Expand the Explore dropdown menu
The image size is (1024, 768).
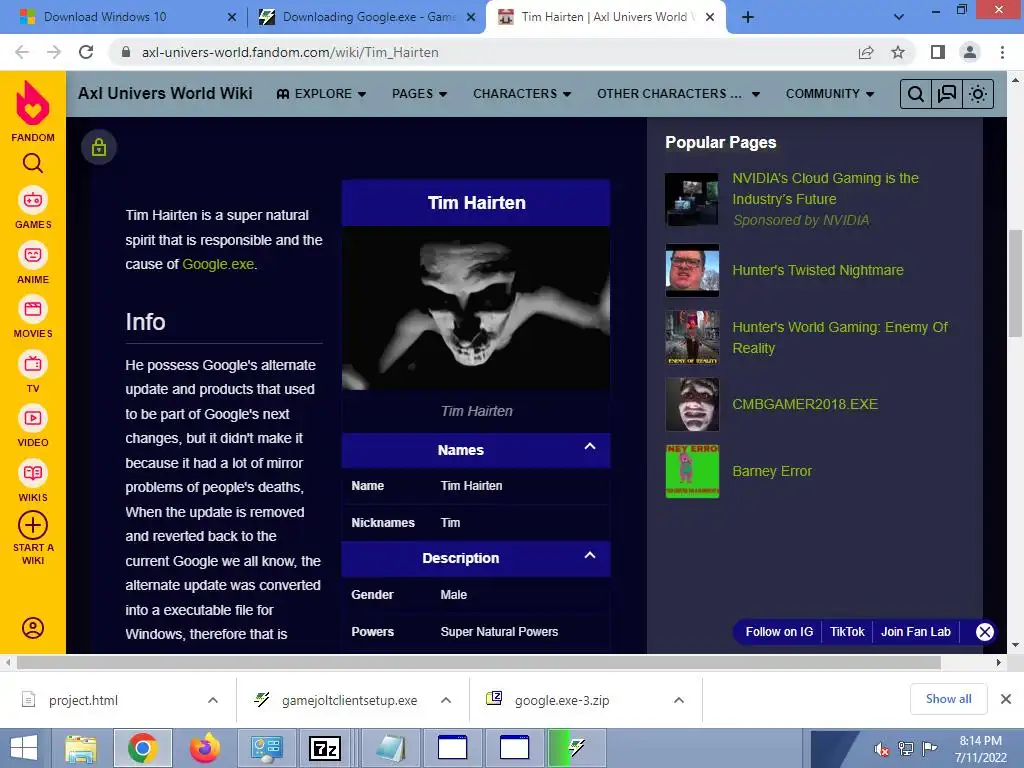point(321,94)
